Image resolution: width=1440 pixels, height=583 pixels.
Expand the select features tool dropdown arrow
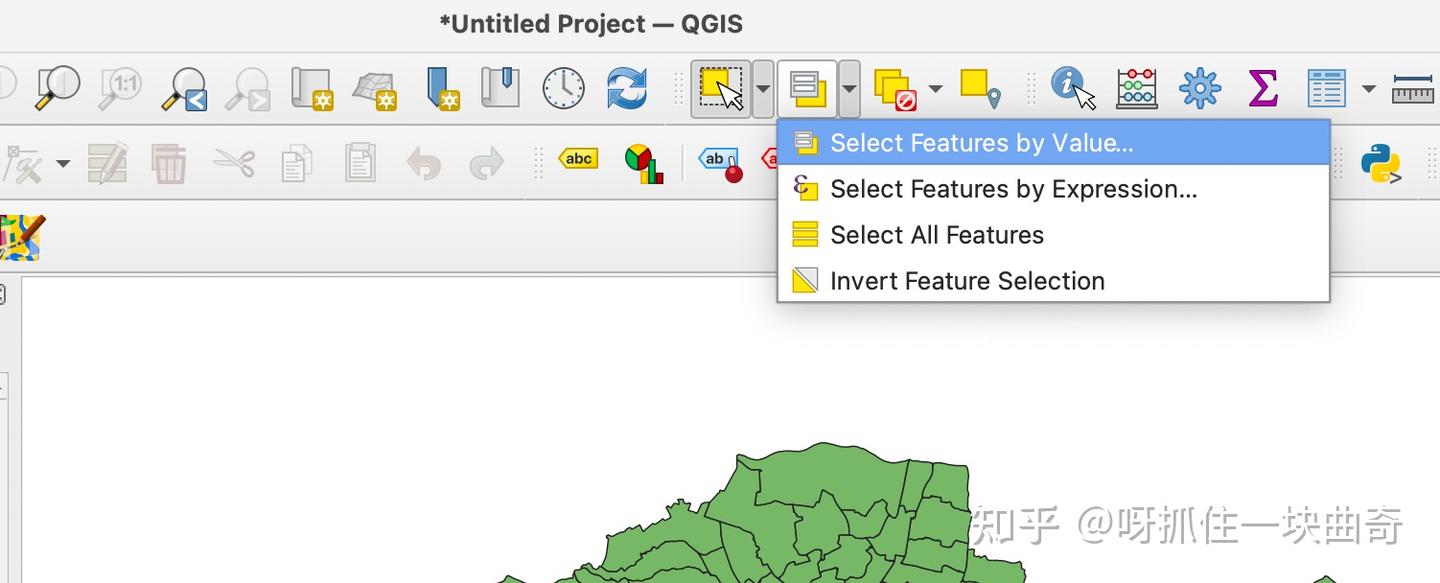pos(762,90)
